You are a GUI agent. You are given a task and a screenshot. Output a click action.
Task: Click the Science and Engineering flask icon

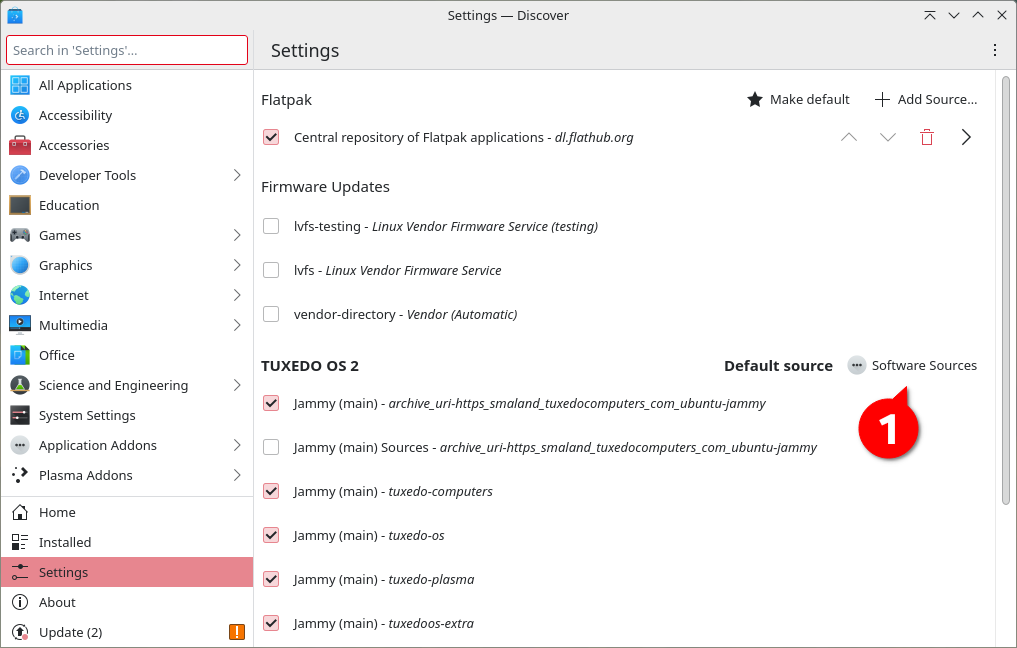[20, 385]
